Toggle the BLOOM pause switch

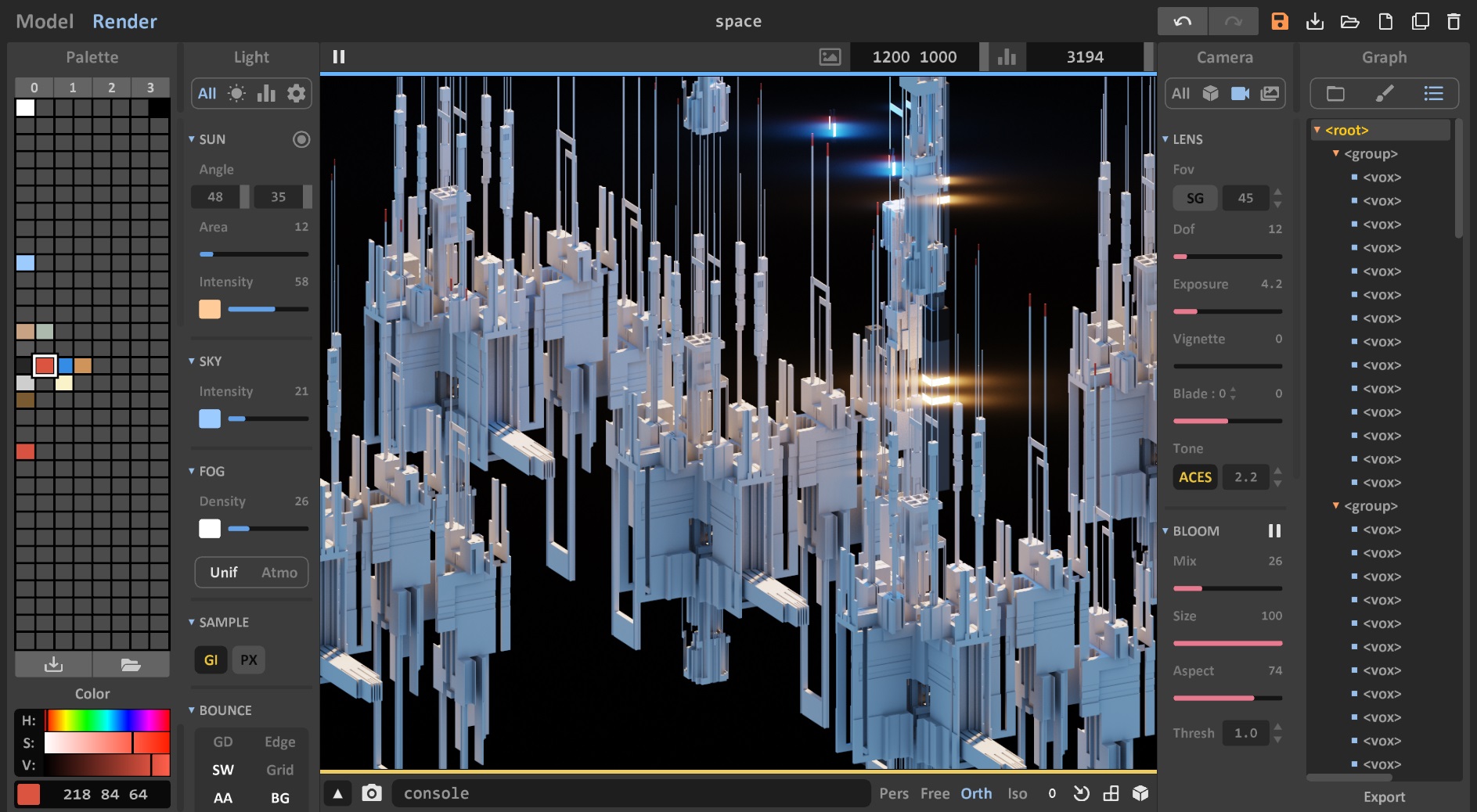(x=1274, y=531)
